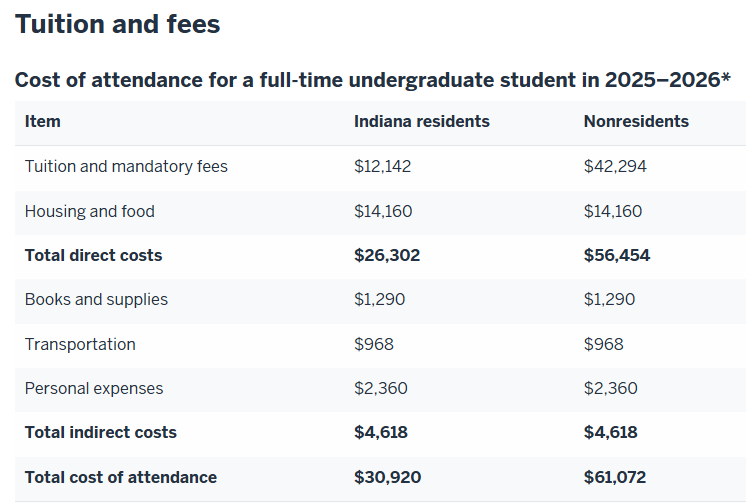This screenshot has width=746, height=504.
Task: Click the "Total direct costs" row label
Action: click(93, 256)
